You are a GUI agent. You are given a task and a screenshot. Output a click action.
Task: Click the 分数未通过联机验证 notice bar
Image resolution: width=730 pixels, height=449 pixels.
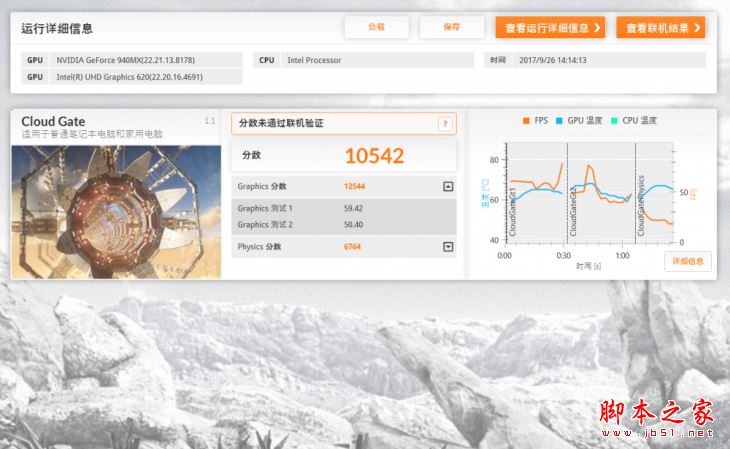344,123
